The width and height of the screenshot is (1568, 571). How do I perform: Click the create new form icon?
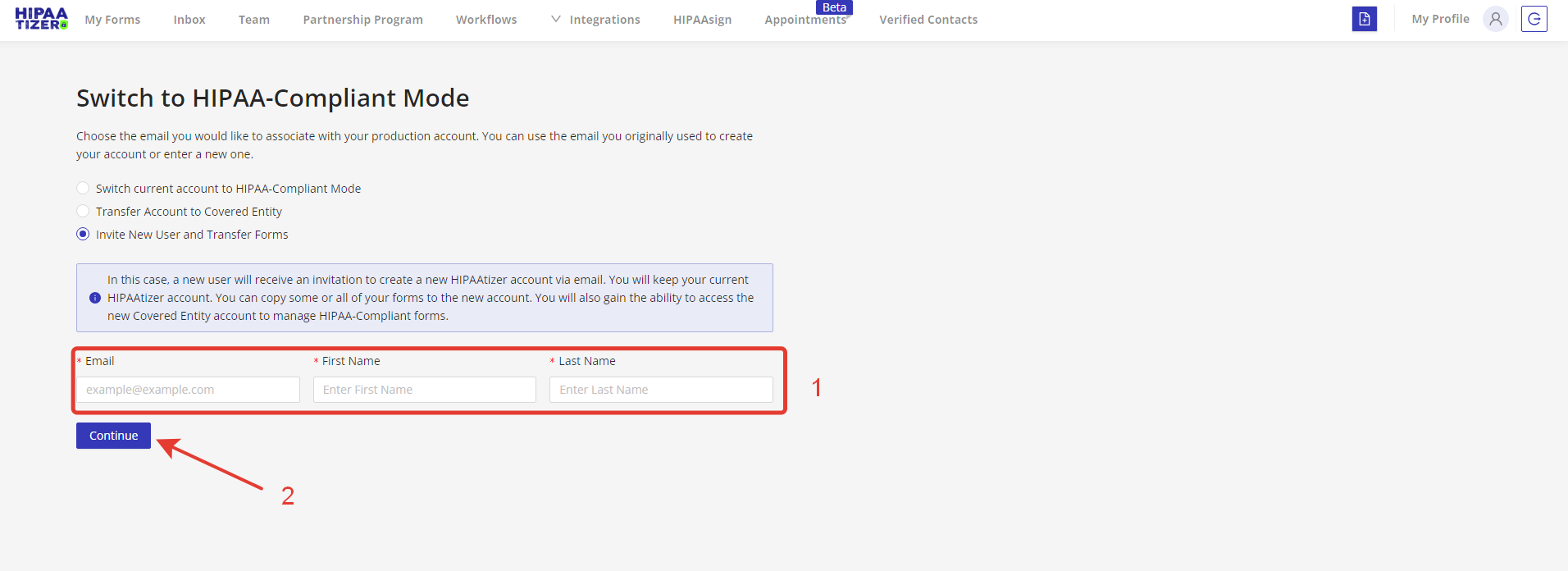point(1364,19)
